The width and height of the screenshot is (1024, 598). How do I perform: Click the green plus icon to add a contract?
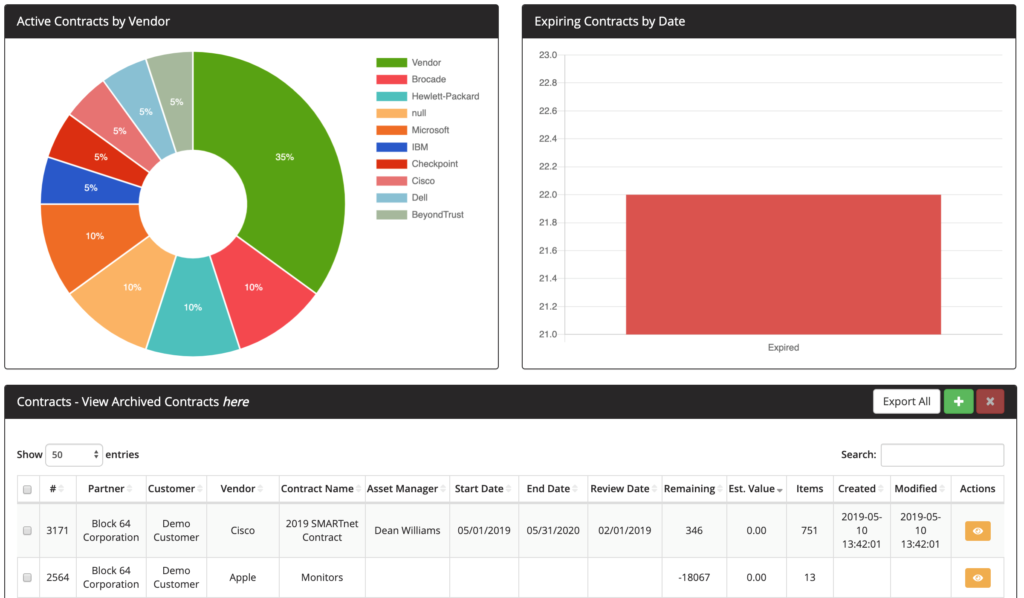pos(958,401)
